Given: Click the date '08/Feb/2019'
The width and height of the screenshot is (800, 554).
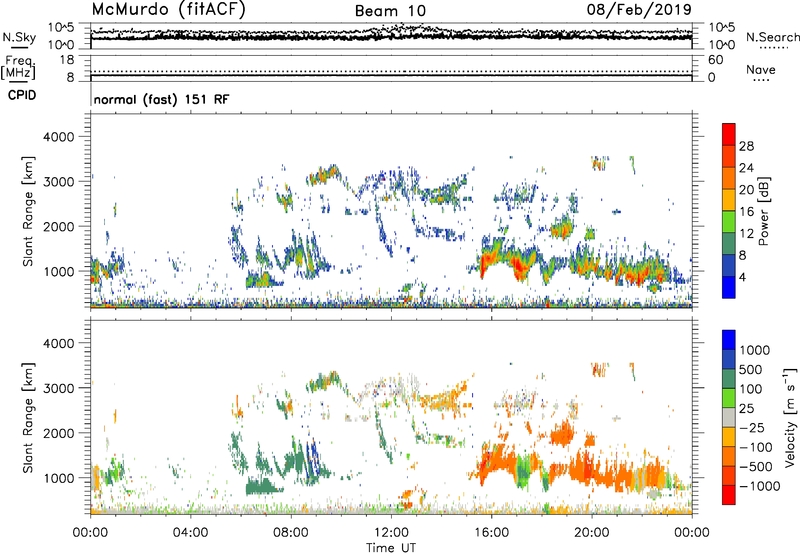Looking at the screenshot, I should tap(639, 9).
